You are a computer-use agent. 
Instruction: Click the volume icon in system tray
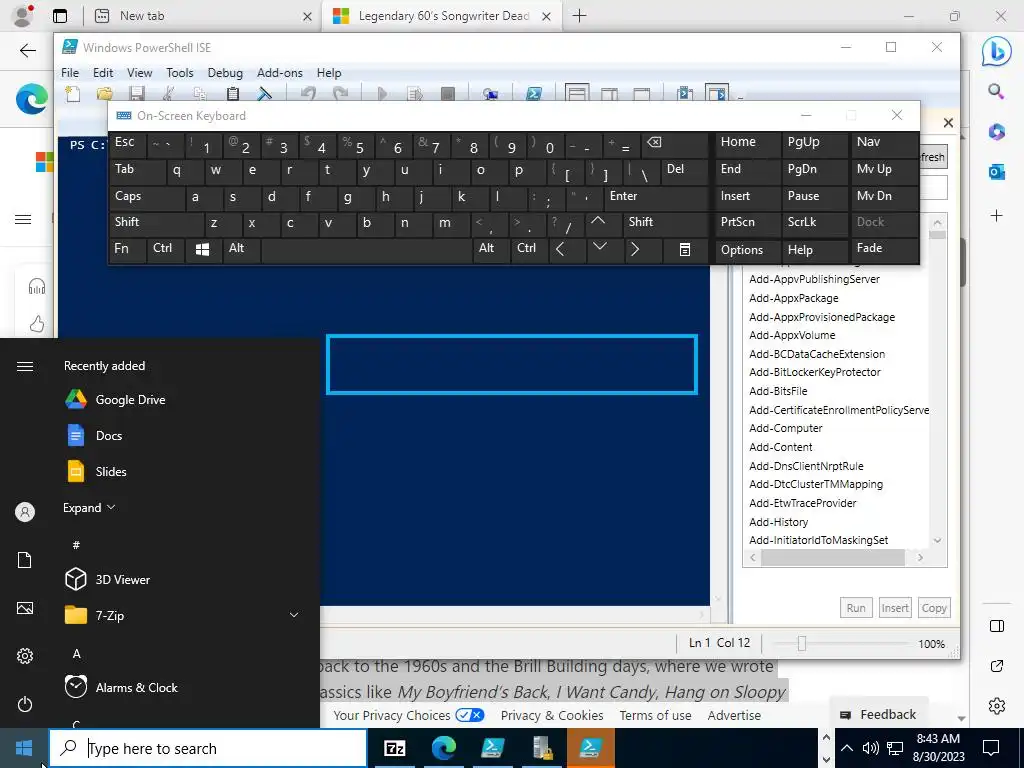point(870,748)
